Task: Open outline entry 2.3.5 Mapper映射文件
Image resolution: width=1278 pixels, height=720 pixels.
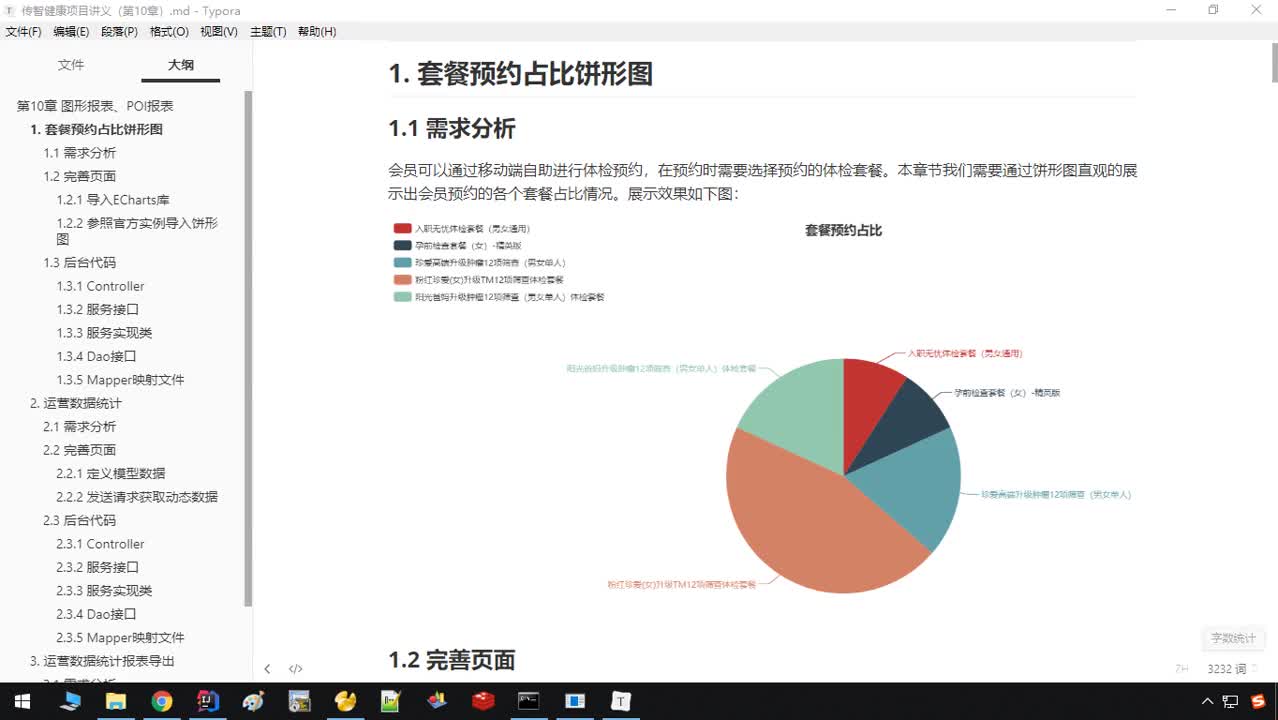Action: pos(120,638)
